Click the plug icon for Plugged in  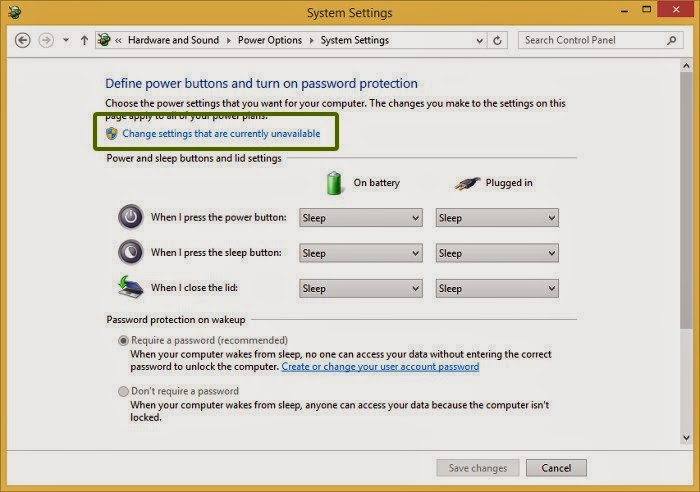coord(467,183)
